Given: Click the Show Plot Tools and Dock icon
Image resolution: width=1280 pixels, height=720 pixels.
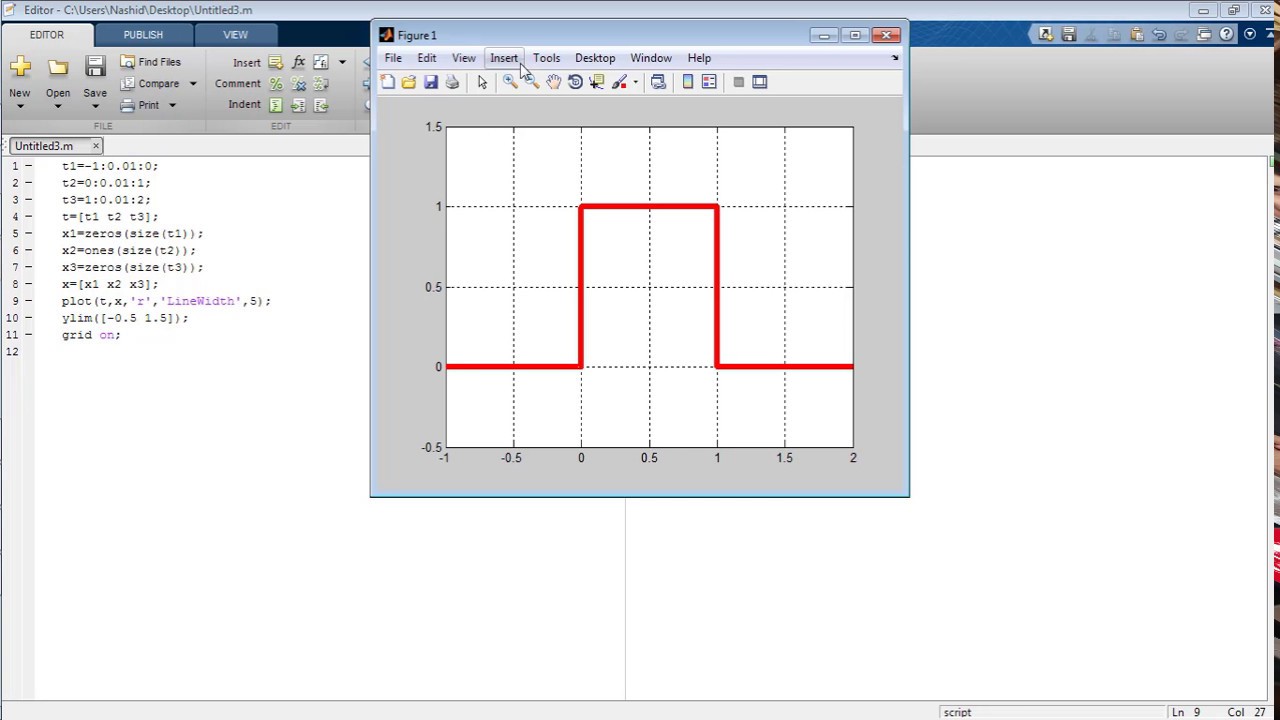Looking at the screenshot, I should [760, 82].
